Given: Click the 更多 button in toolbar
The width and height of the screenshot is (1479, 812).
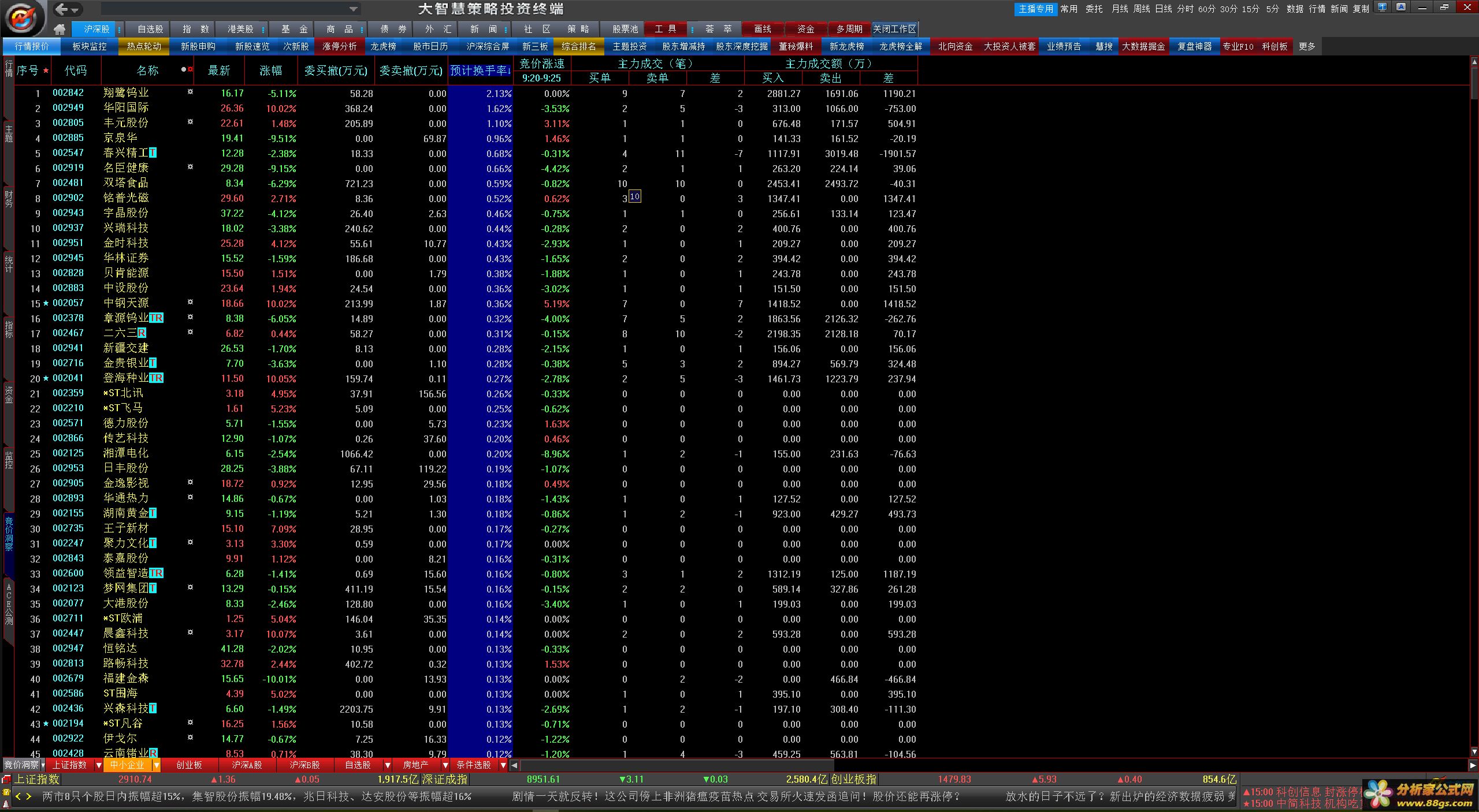Looking at the screenshot, I should click(x=1307, y=46).
